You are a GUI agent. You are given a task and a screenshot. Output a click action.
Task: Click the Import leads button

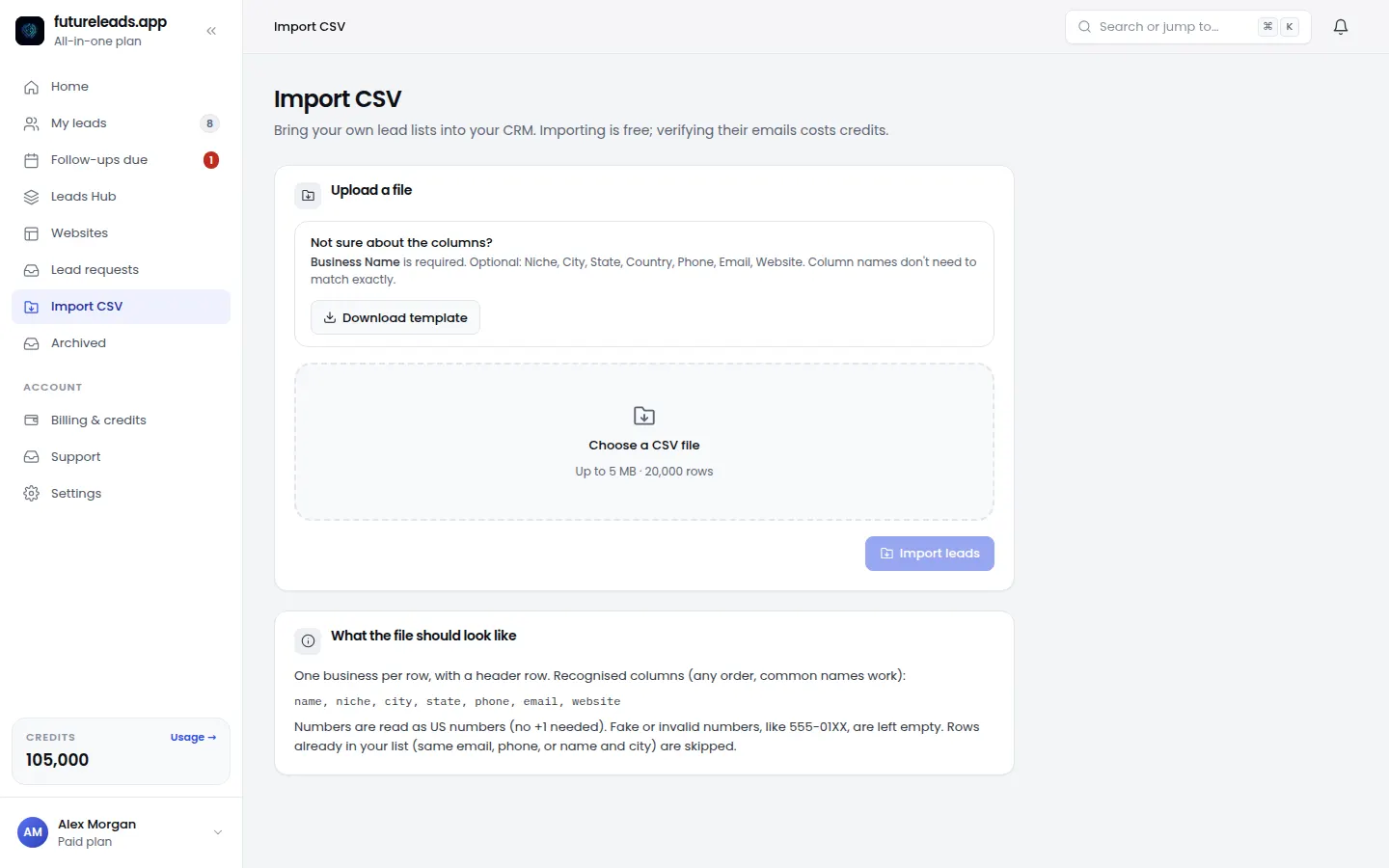point(930,554)
